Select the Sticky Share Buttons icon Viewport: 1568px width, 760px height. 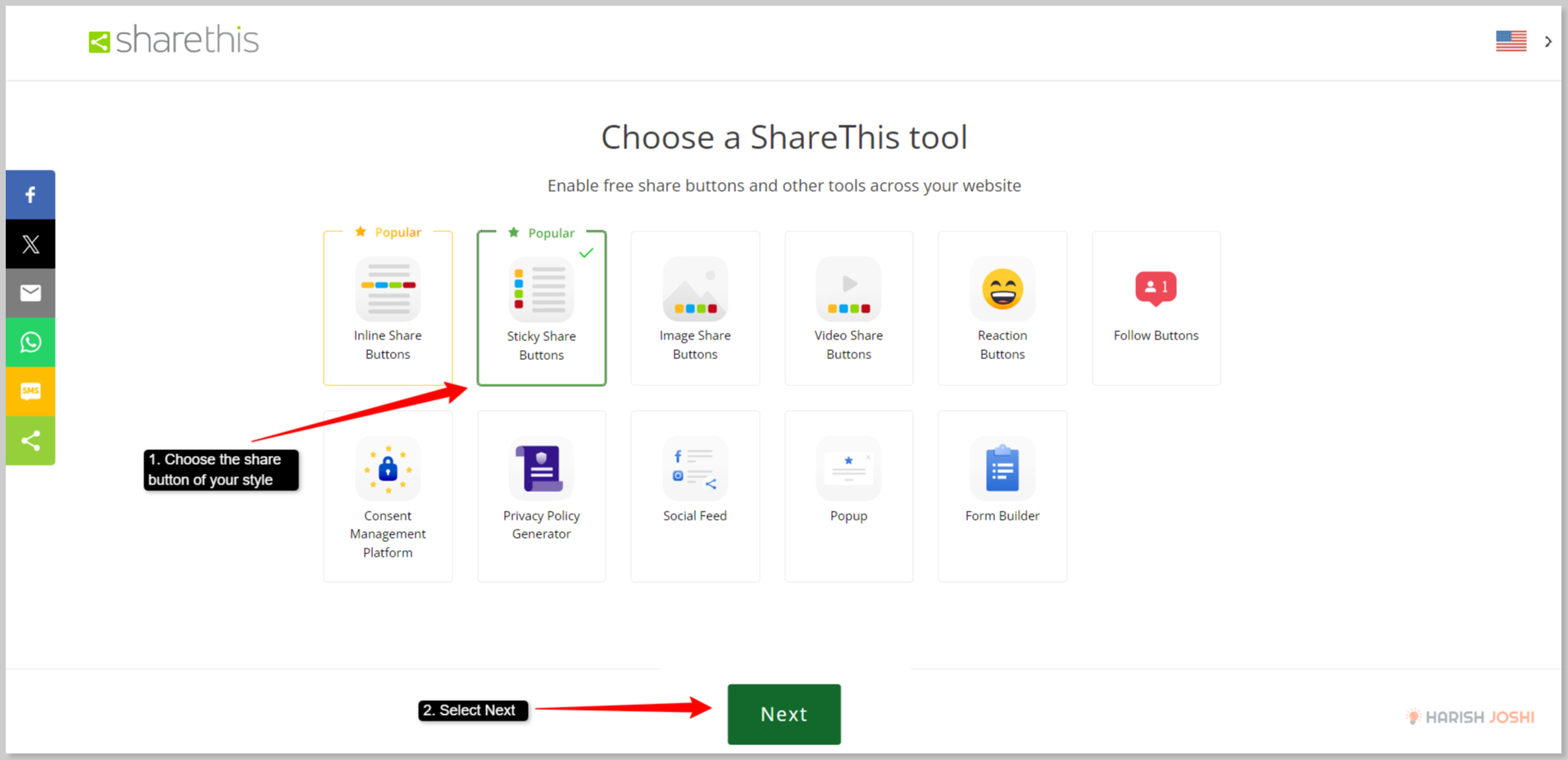click(541, 289)
